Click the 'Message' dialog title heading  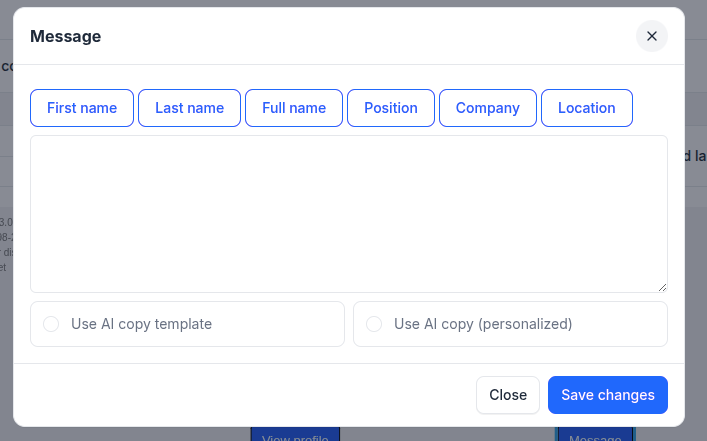click(66, 37)
